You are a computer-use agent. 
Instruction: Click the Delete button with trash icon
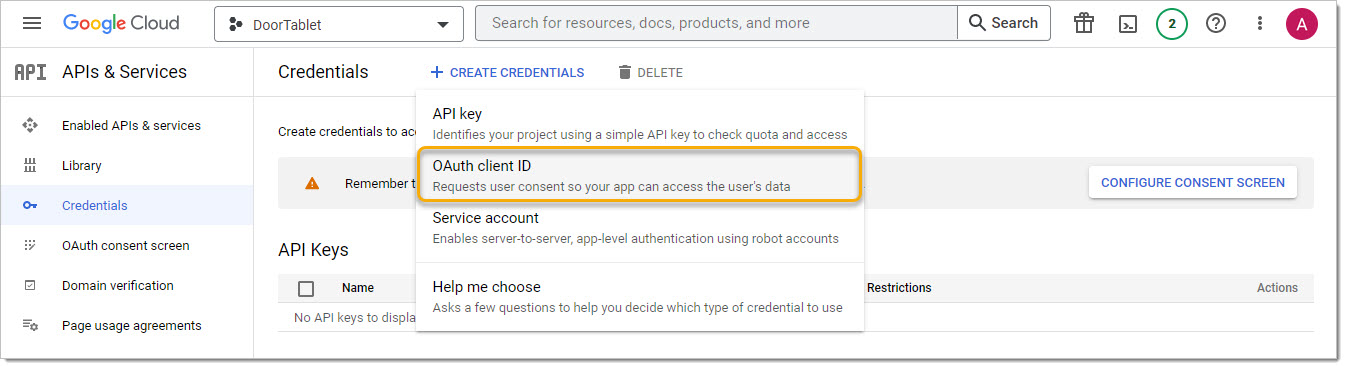[650, 72]
